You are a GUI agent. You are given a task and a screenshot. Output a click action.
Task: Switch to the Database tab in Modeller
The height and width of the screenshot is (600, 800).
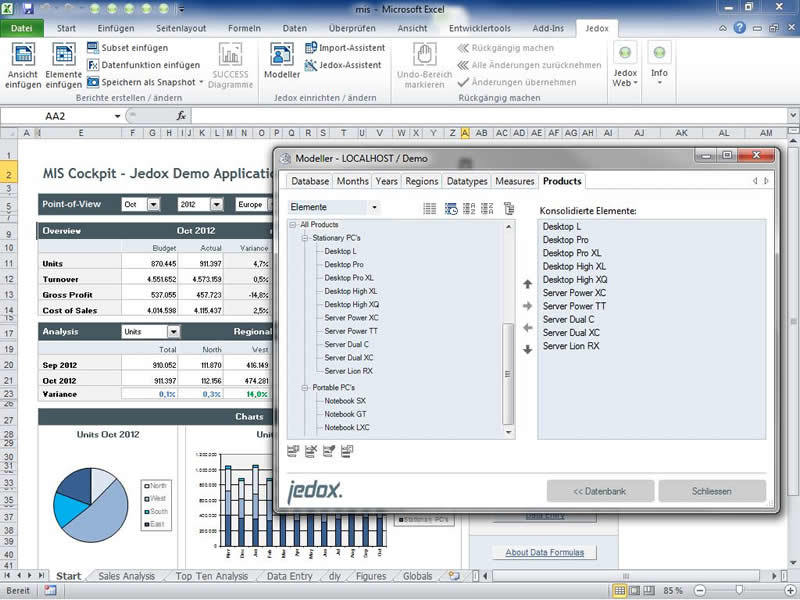point(310,181)
